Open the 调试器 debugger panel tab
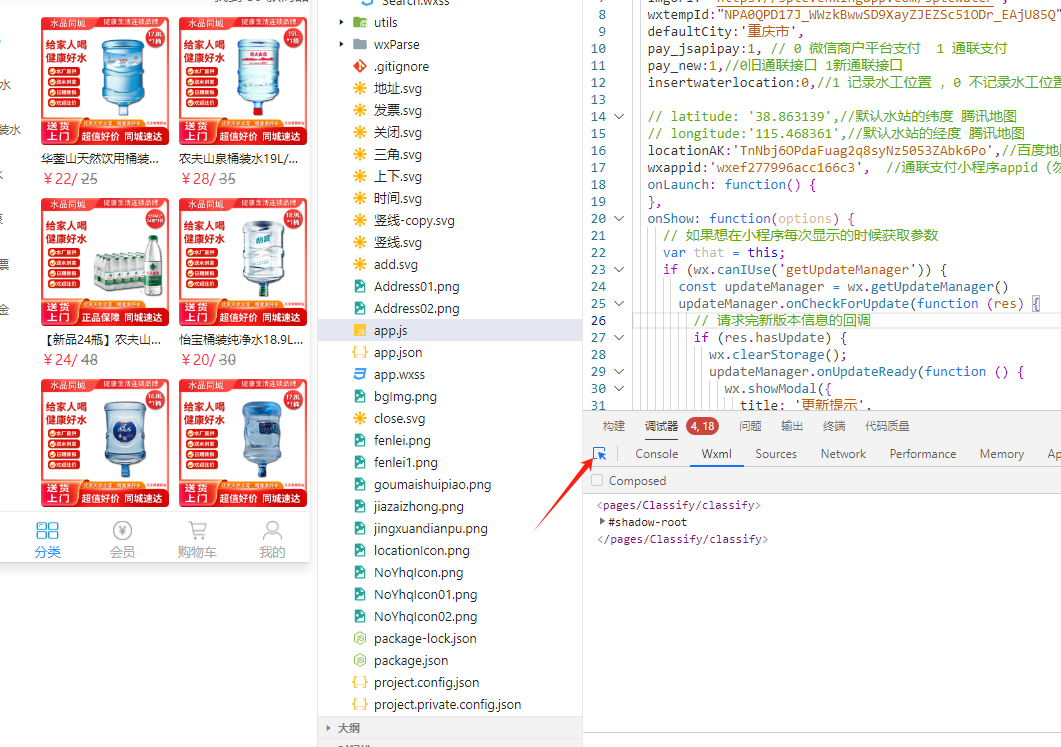Image resolution: width=1061 pixels, height=747 pixels. (661, 426)
